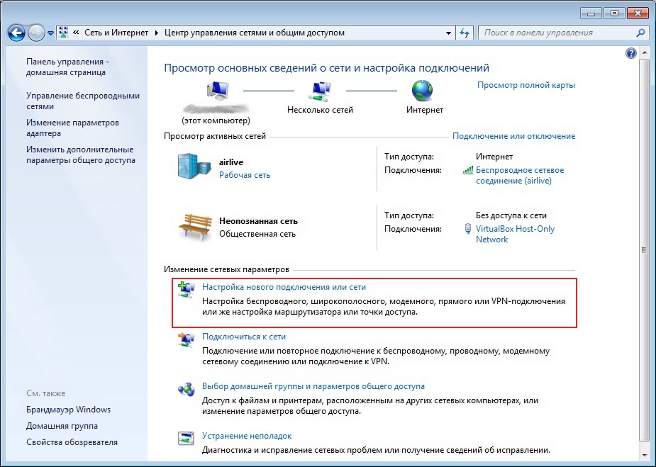
Task: Open 'Изменить дополнительные параметры общего доступа' link
Action: [81, 155]
